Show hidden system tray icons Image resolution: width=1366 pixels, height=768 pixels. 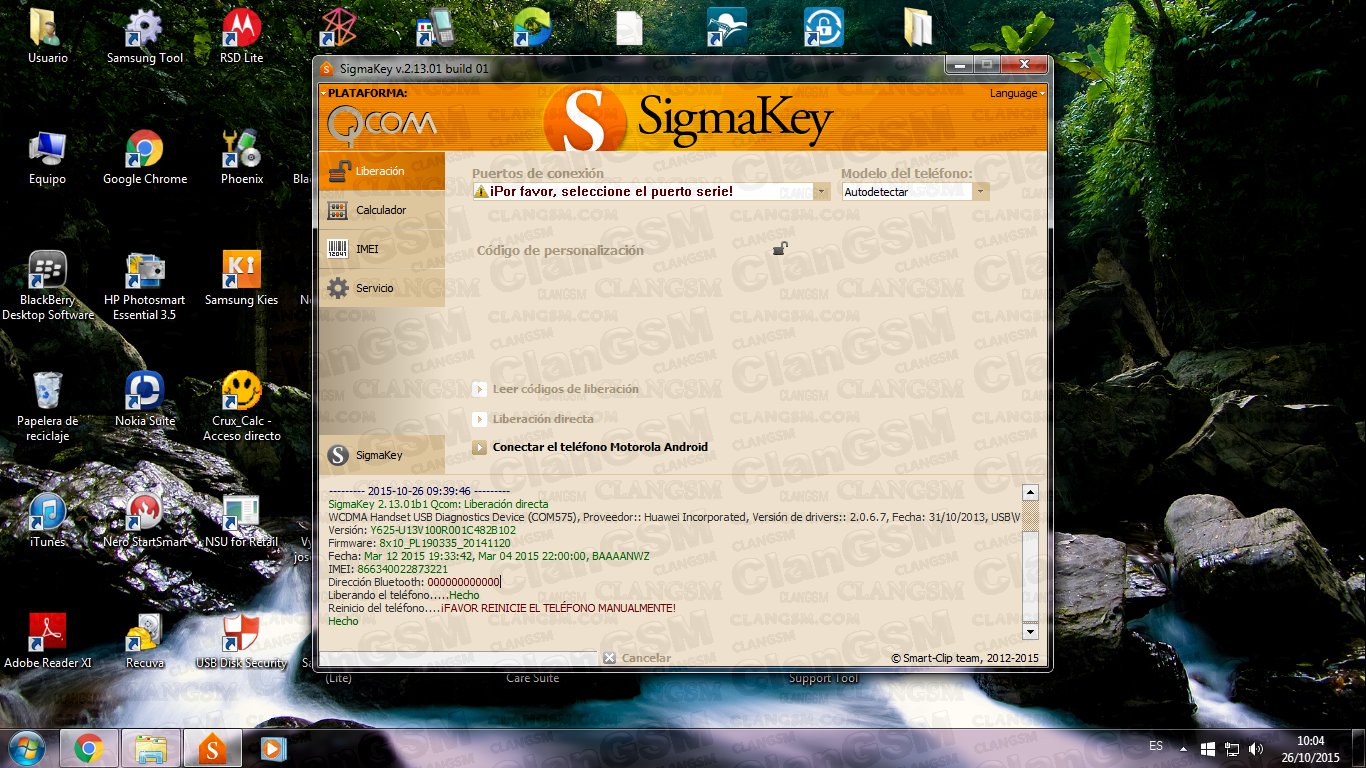(1184, 748)
